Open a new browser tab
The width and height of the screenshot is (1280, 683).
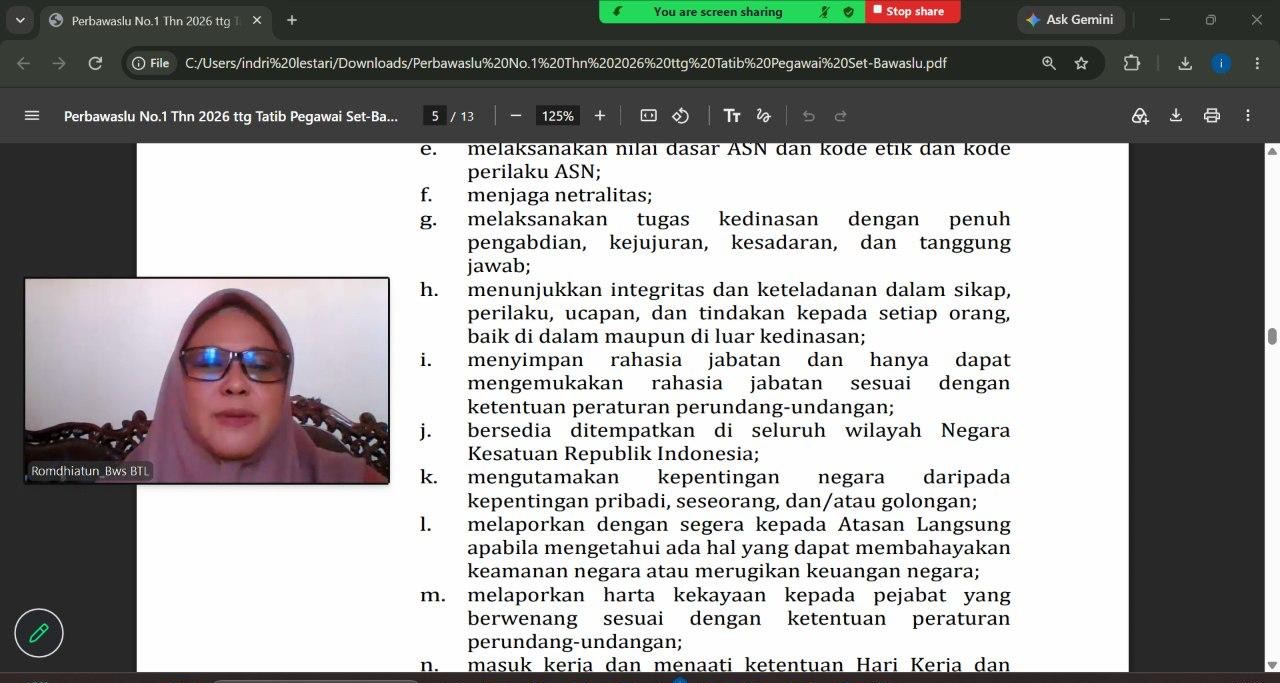[292, 20]
